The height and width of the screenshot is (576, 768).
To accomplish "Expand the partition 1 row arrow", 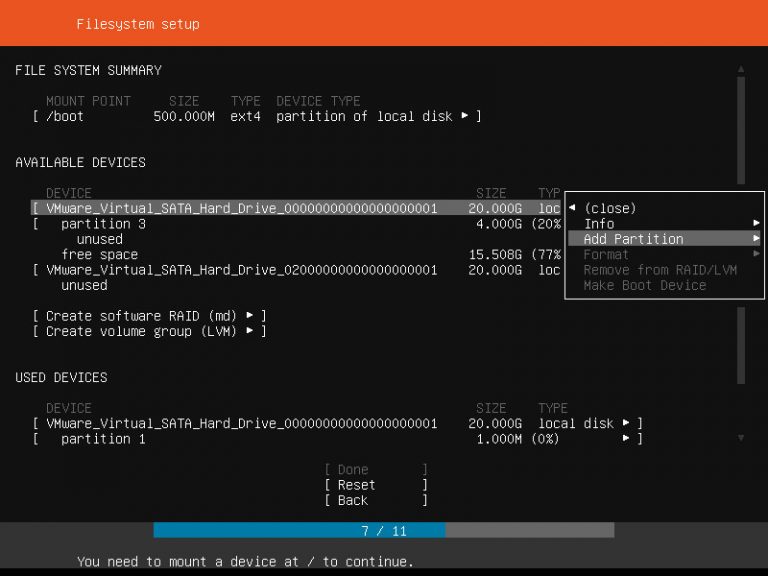I will point(626,438).
